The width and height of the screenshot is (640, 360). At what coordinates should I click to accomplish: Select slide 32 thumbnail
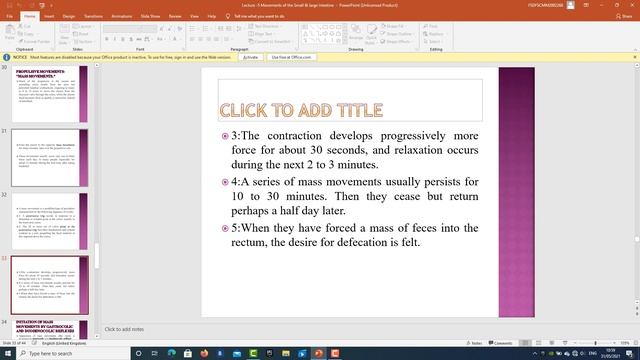(49, 221)
